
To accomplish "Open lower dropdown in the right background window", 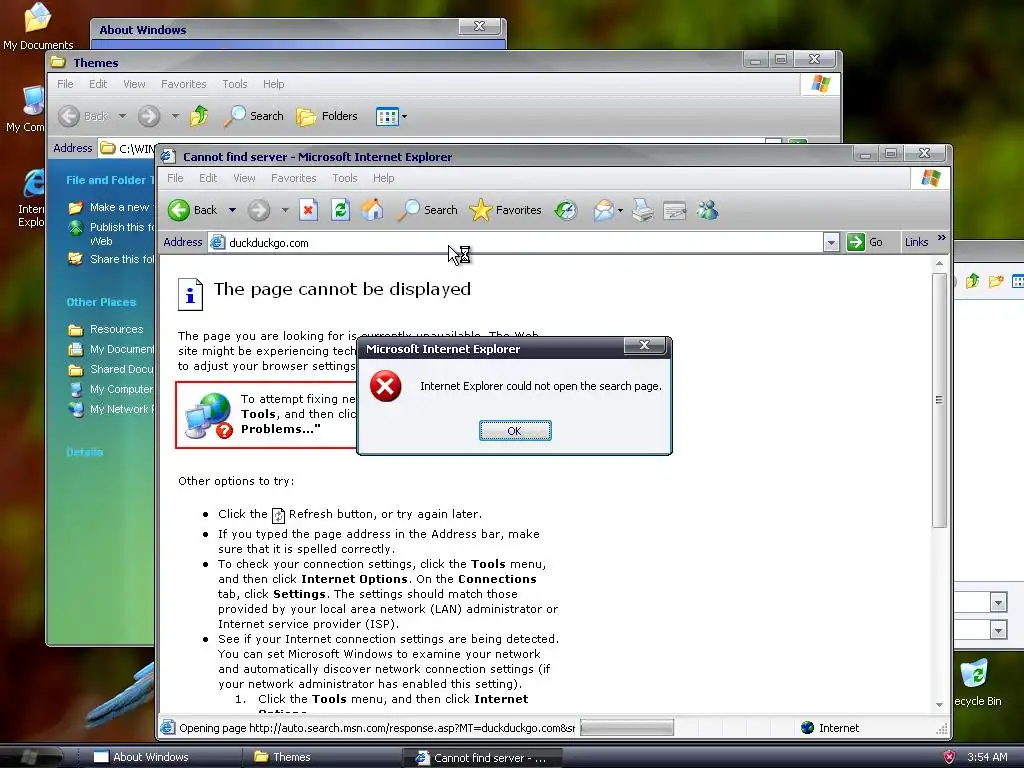I will click(998, 630).
